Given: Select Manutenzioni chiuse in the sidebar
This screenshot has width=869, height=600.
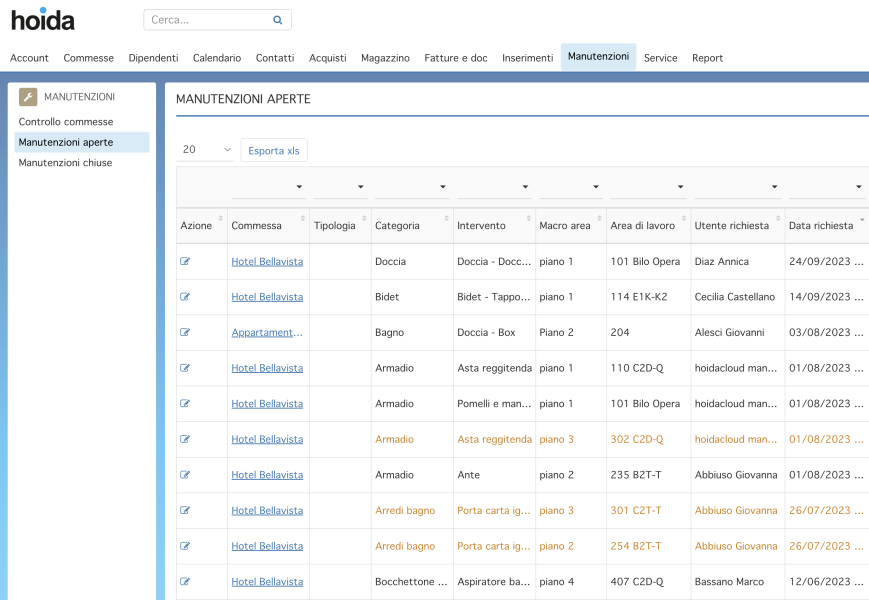Looking at the screenshot, I should coord(65,162).
